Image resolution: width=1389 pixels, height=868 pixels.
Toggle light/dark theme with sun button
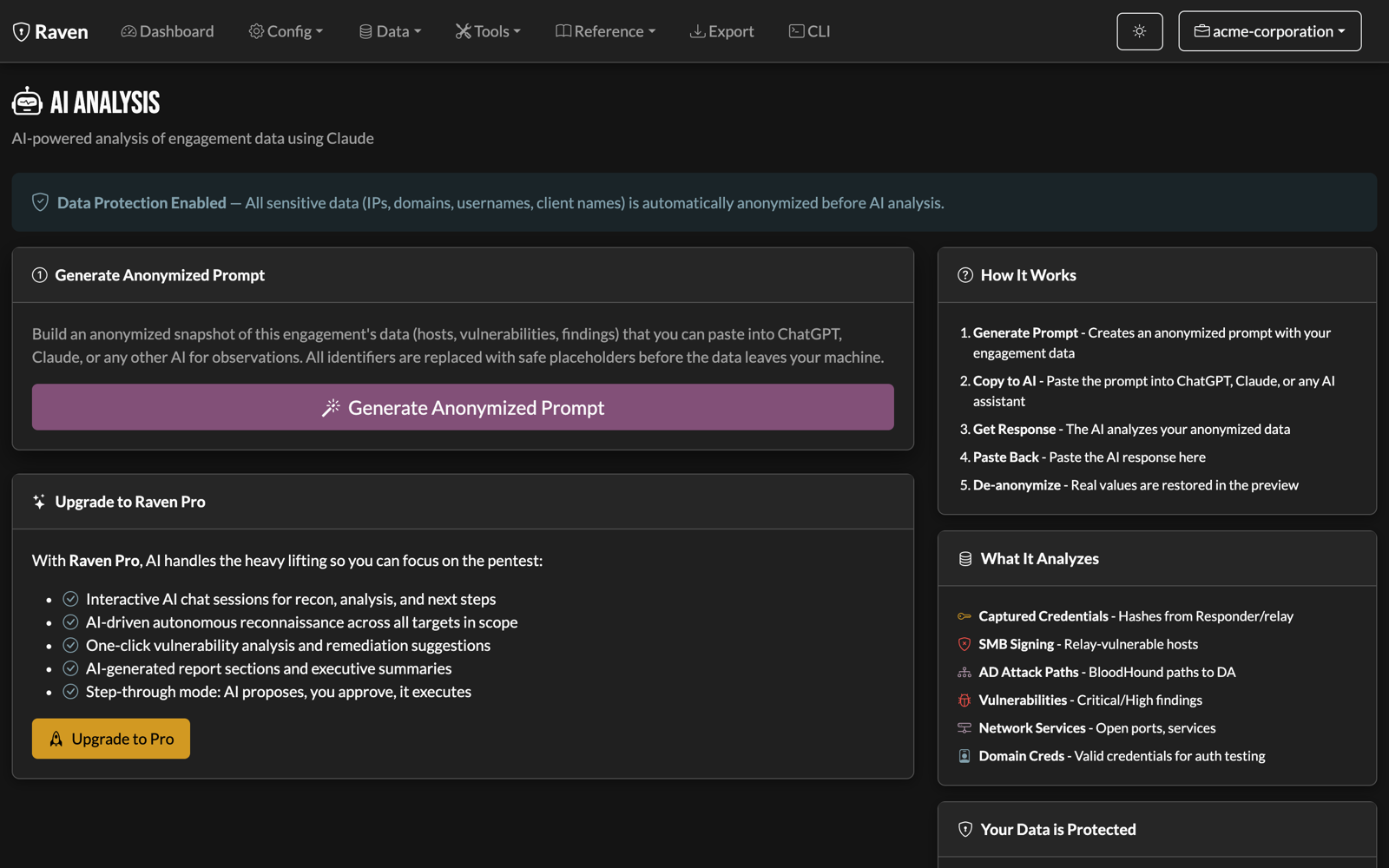[x=1140, y=31]
